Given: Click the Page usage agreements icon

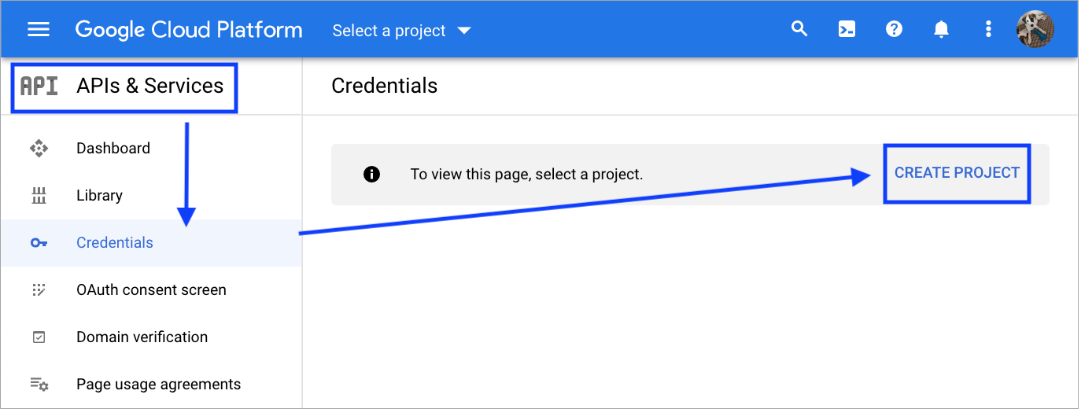Looking at the screenshot, I should pos(39,384).
